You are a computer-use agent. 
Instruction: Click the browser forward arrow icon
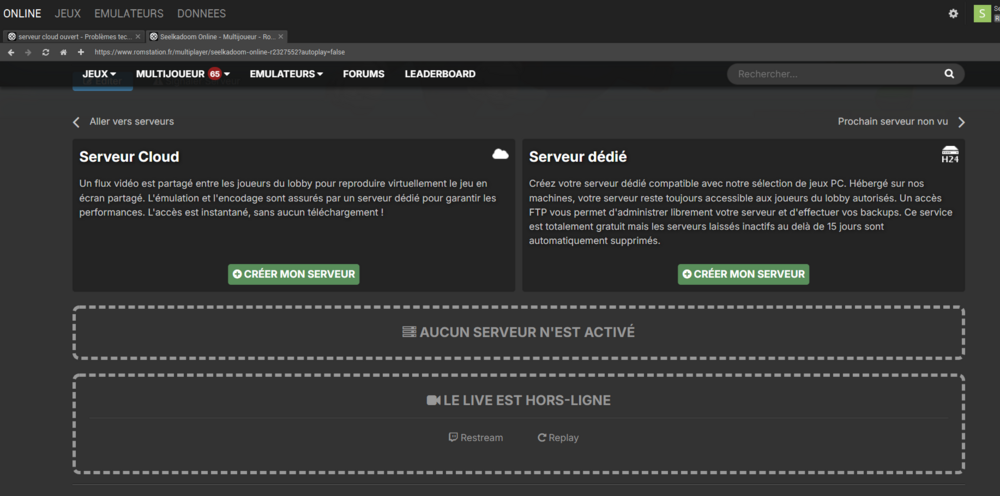pos(28,52)
